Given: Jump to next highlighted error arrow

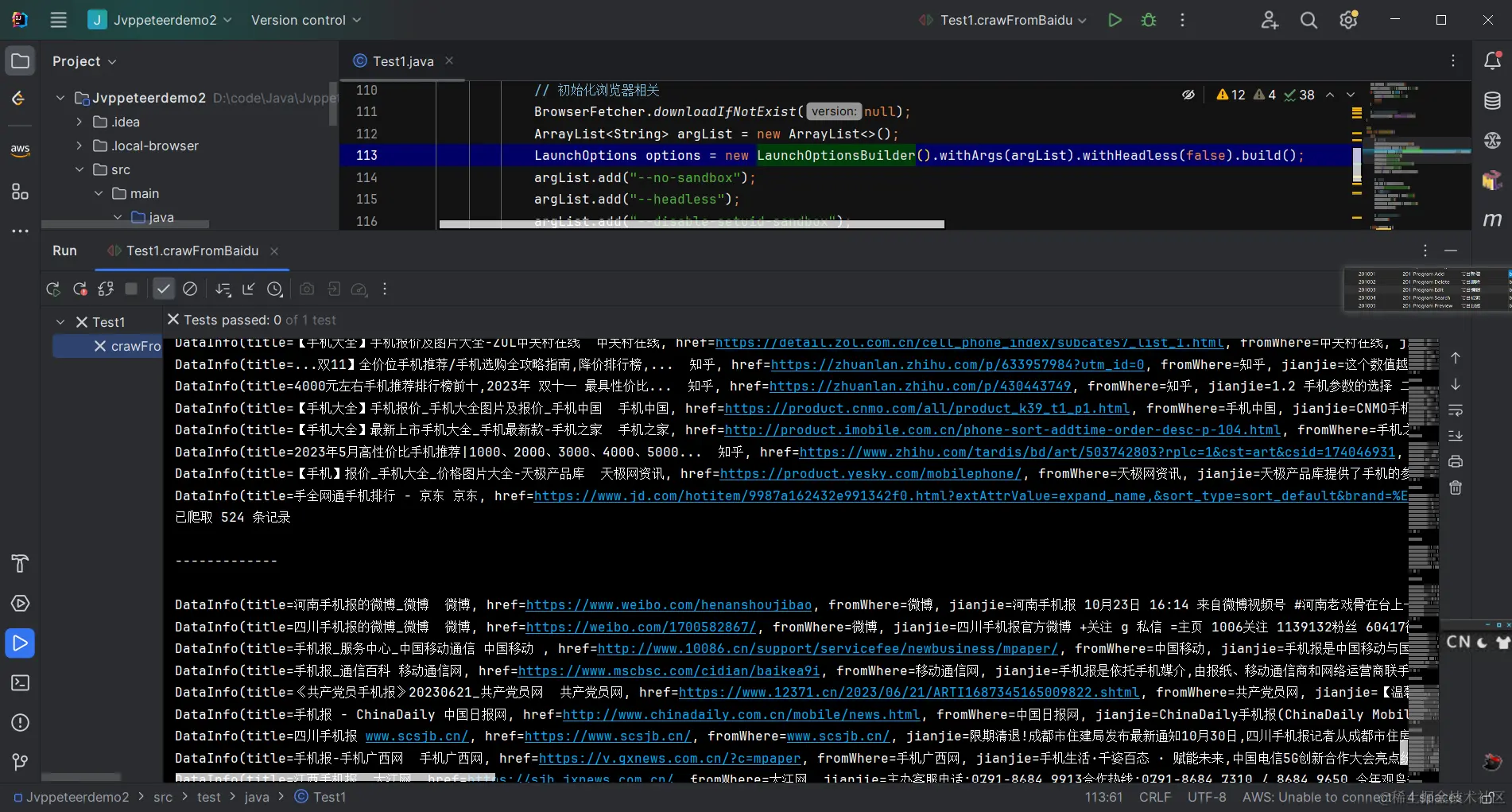Looking at the screenshot, I should tap(1351, 95).
